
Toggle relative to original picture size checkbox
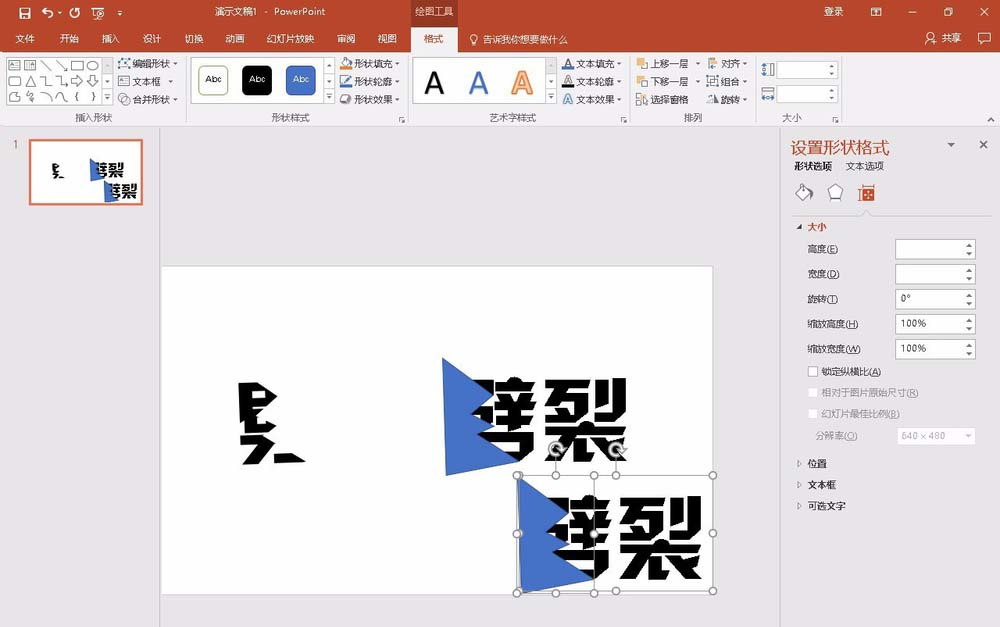(812, 392)
